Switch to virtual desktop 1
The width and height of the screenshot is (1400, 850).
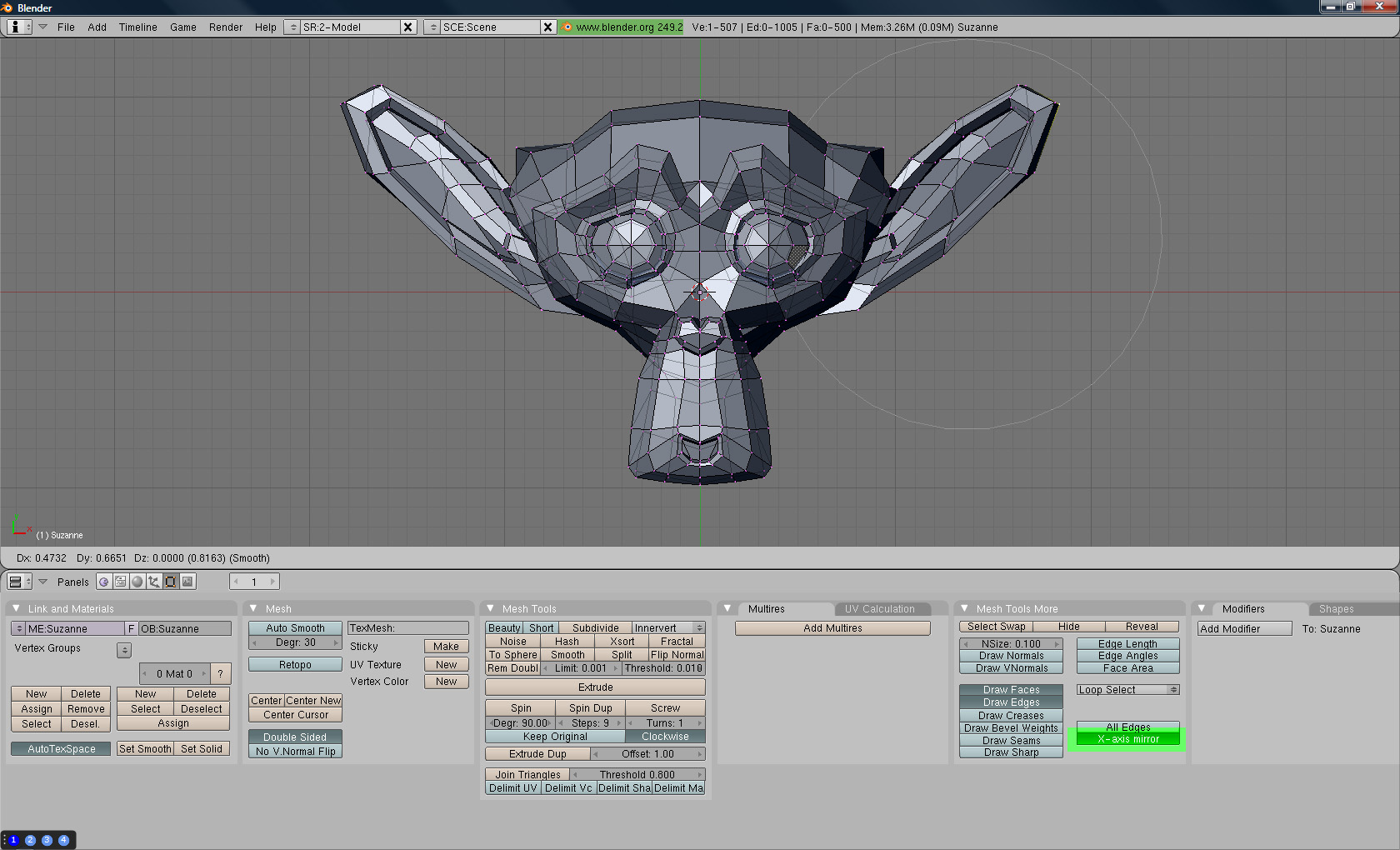click(13, 840)
